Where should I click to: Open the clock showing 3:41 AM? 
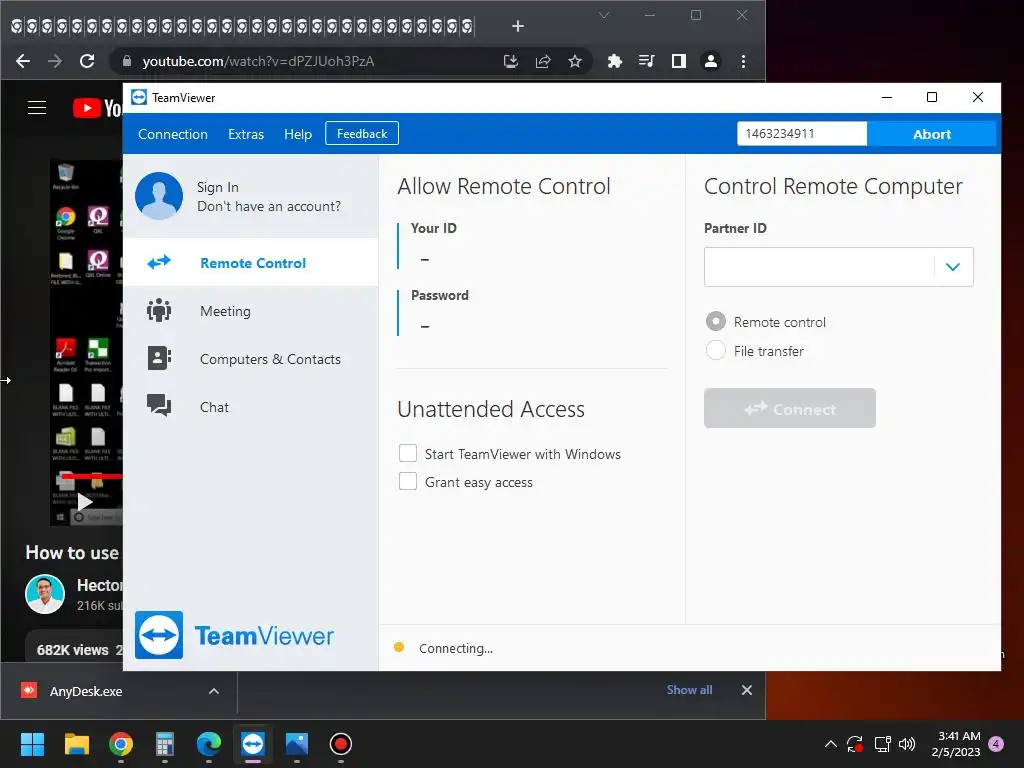(956, 744)
